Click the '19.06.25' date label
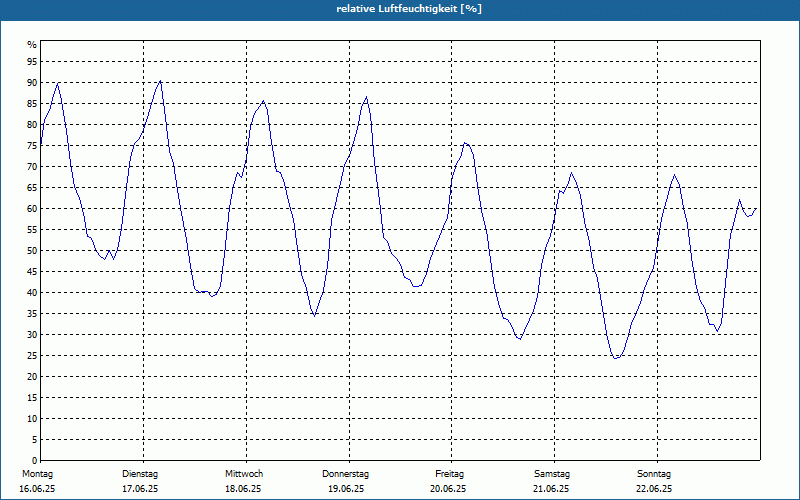This screenshot has height=500, width=800. 346,489
